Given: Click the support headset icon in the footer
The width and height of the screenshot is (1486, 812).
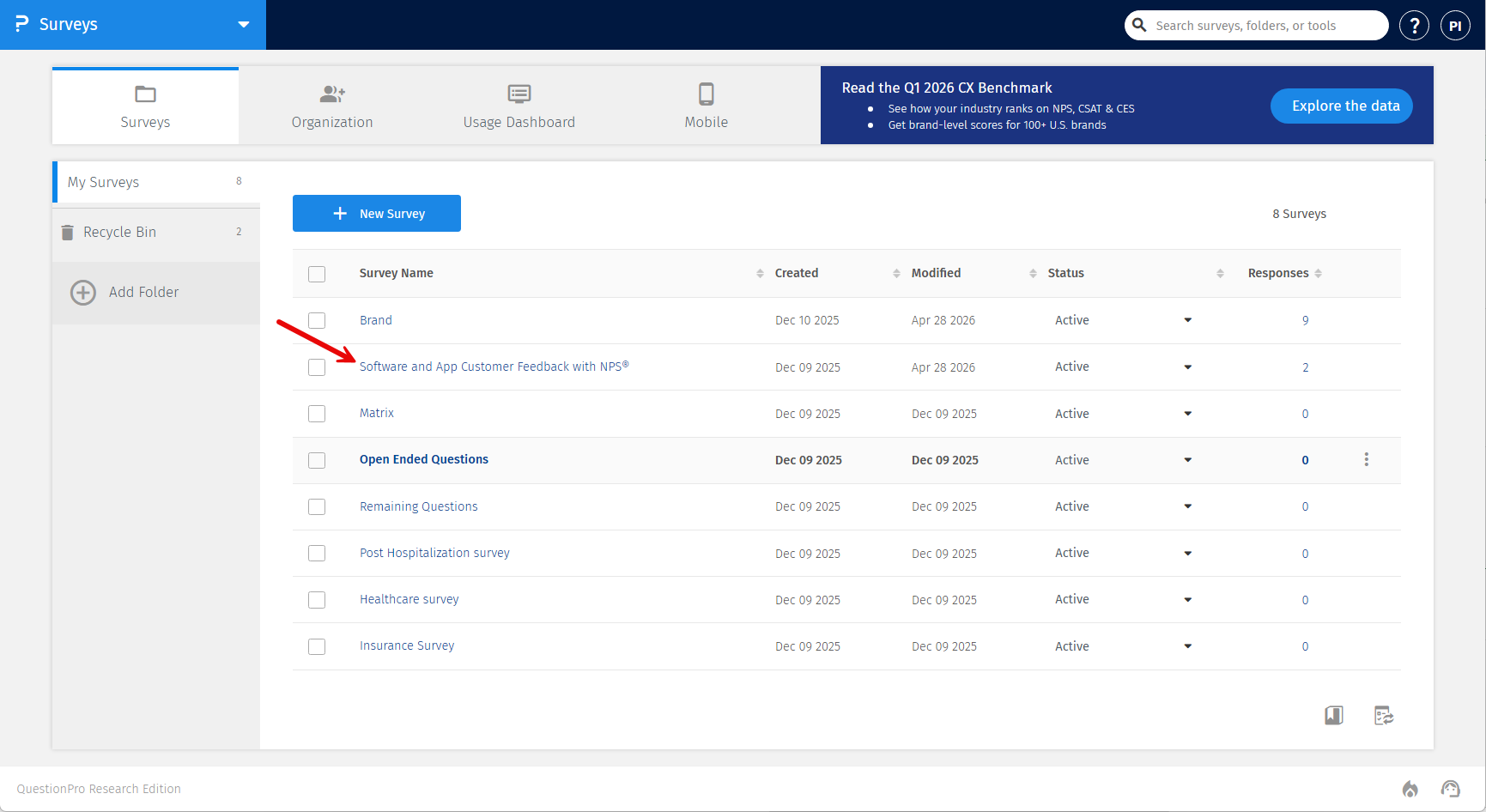Looking at the screenshot, I should pos(1451,789).
